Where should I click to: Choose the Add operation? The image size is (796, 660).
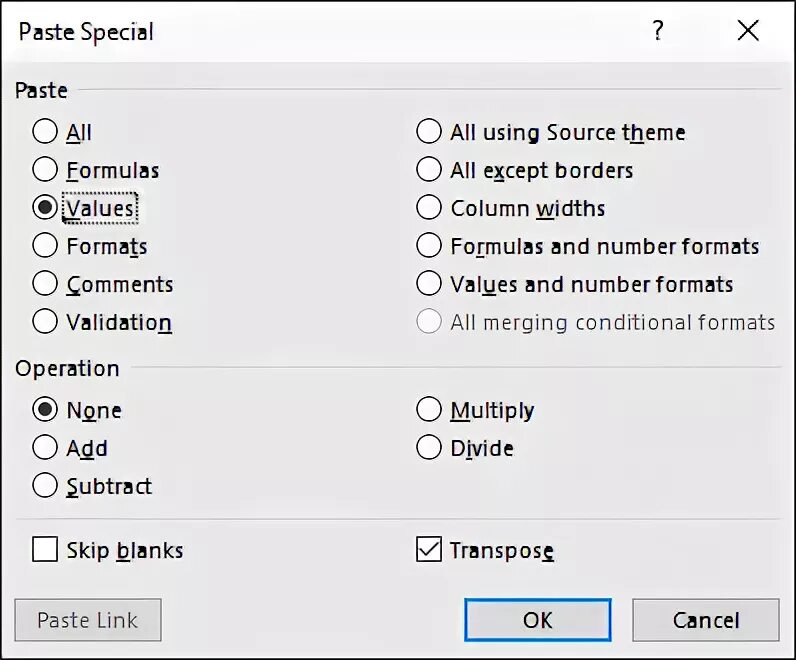coord(45,448)
